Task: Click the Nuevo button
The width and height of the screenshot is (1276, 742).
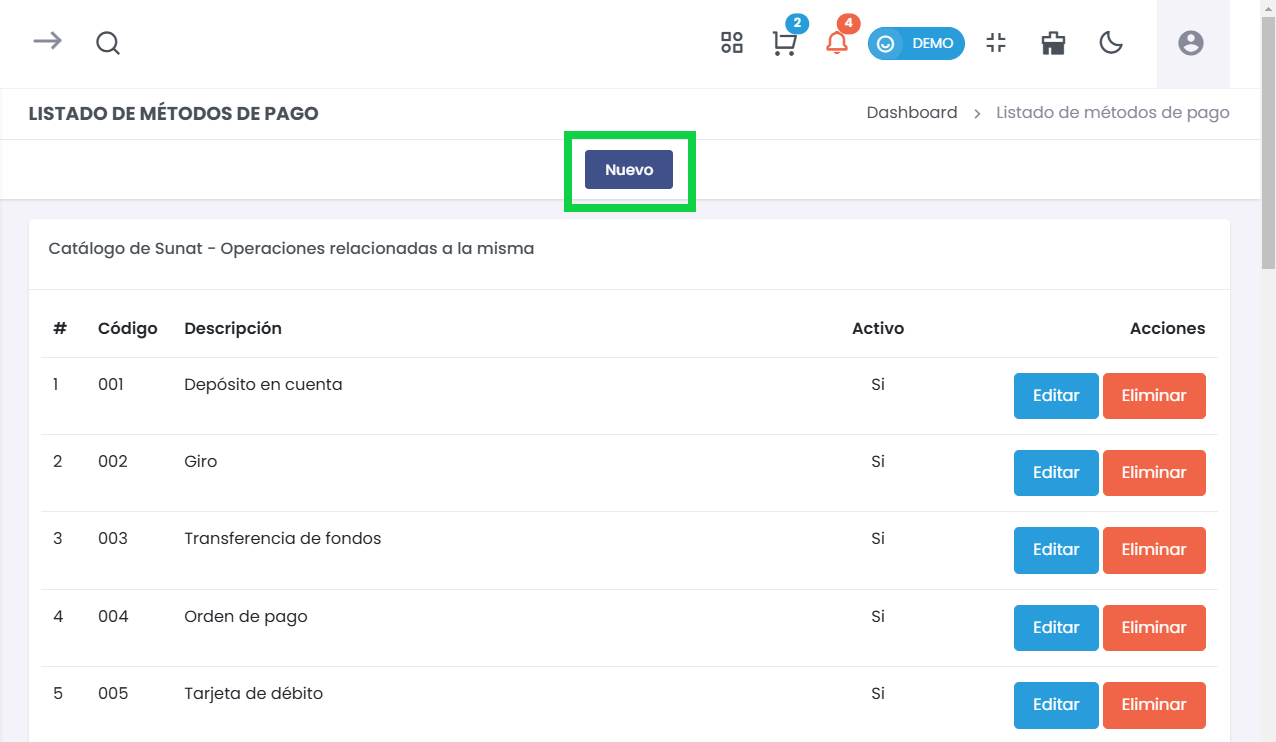Action: click(629, 169)
